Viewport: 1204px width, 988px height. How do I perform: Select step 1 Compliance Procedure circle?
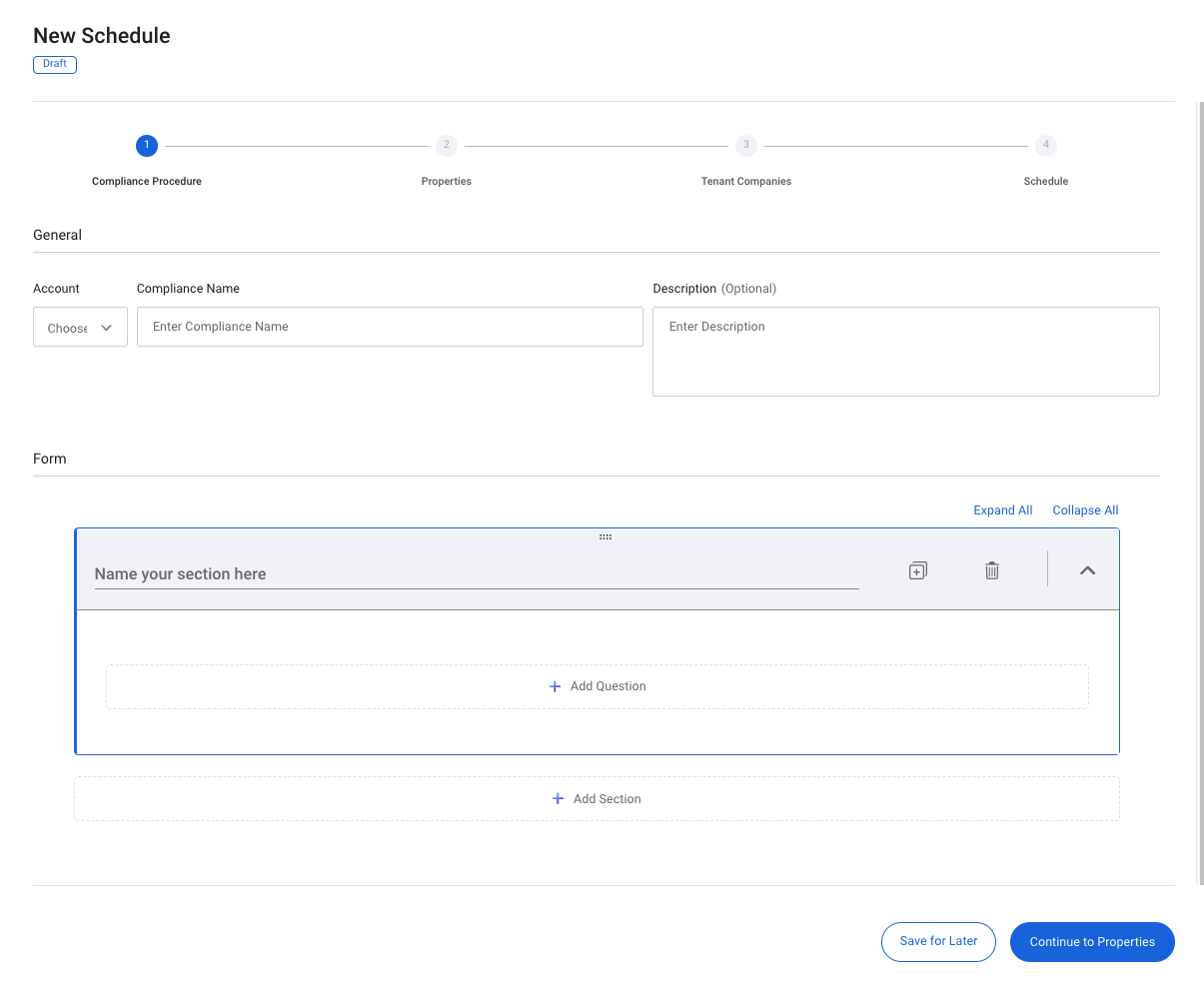coord(147,146)
